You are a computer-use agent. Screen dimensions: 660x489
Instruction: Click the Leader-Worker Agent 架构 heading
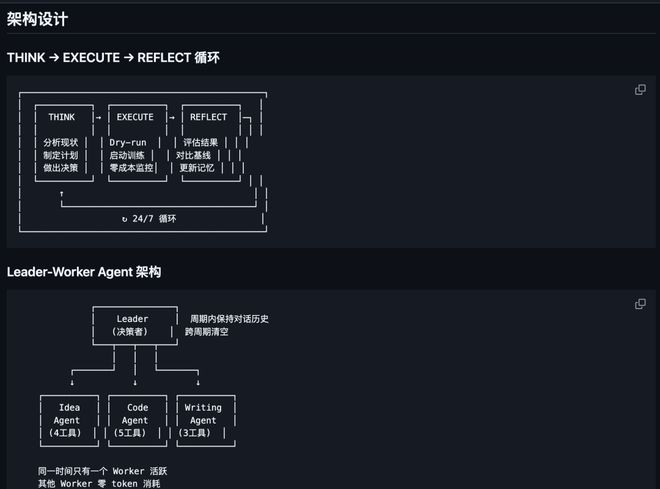tap(84, 272)
